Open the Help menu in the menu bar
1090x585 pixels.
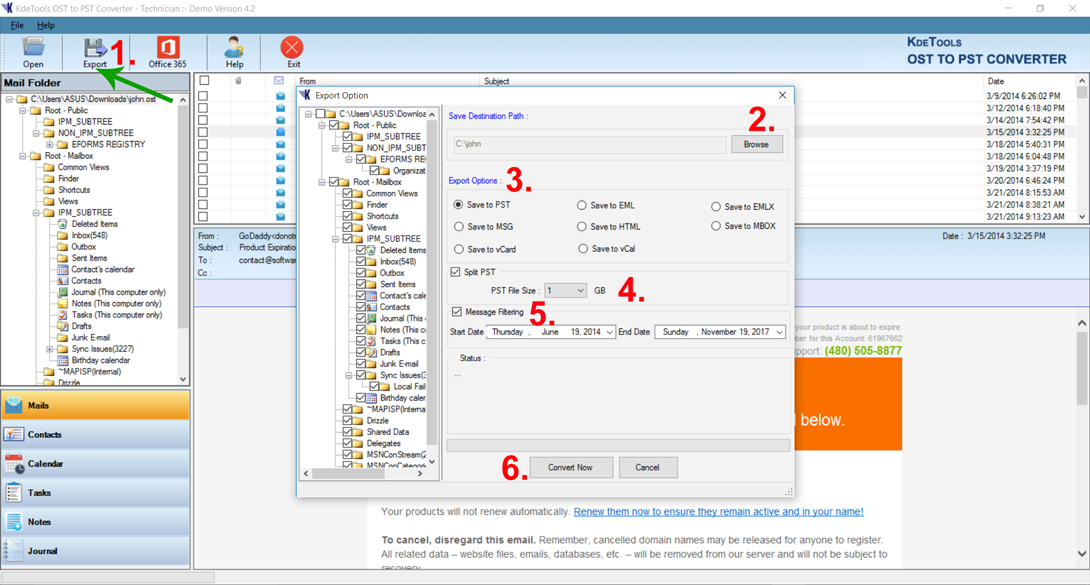pyautogui.click(x=46, y=25)
